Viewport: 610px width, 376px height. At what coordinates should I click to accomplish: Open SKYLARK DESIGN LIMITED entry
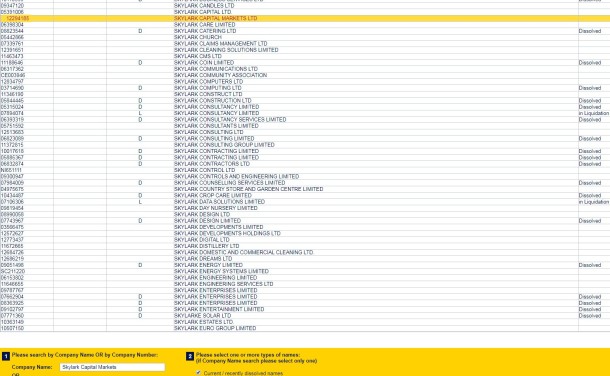(207, 221)
